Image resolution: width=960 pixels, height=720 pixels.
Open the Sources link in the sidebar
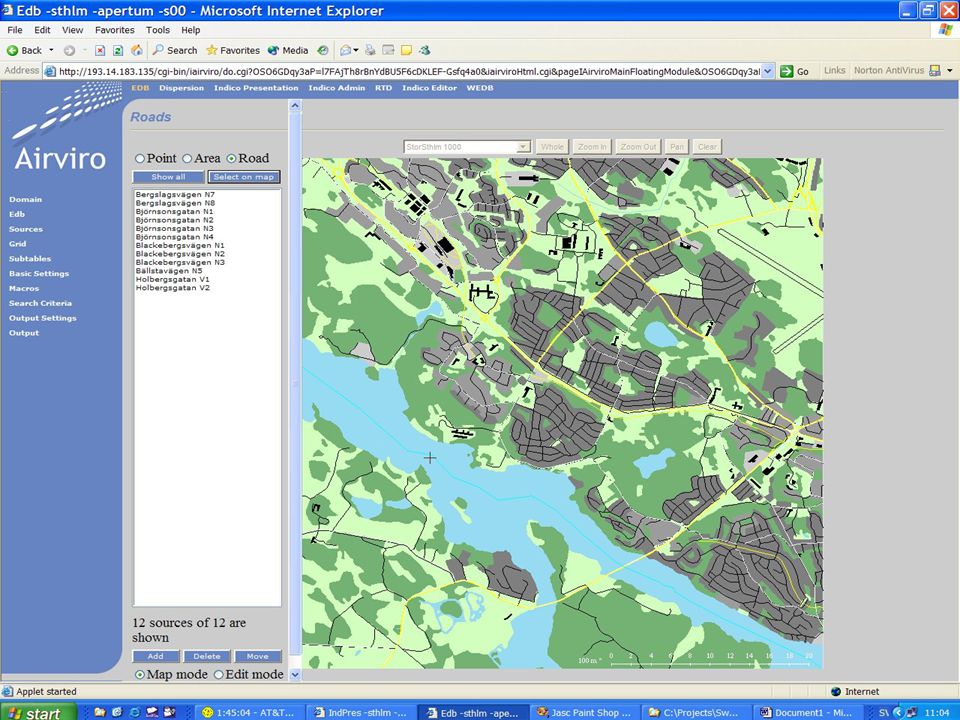pos(26,229)
